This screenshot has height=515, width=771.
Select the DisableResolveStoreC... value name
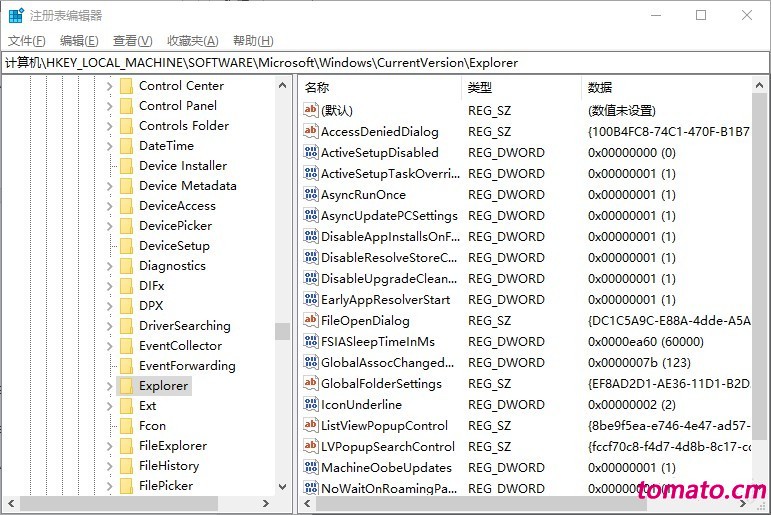click(389, 257)
